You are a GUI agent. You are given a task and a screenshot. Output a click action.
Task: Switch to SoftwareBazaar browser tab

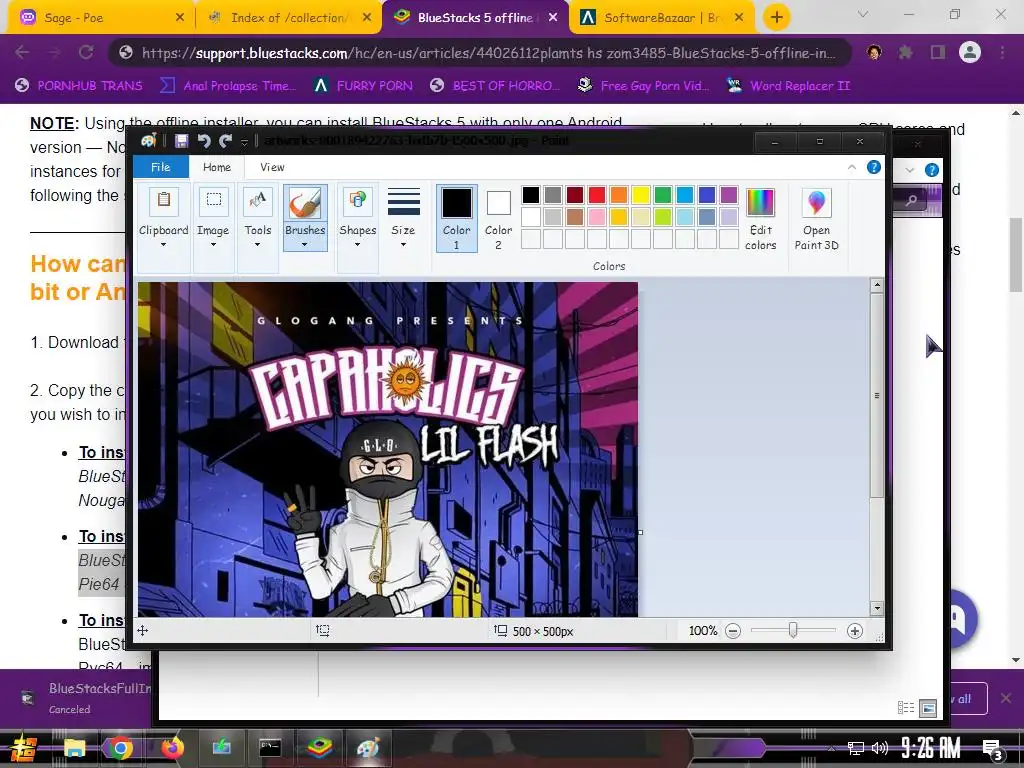pyautogui.click(x=663, y=18)
